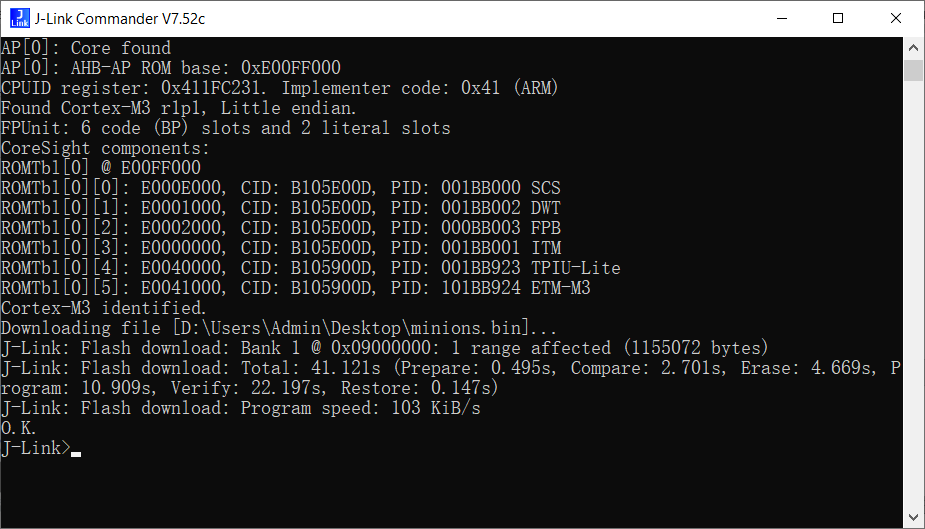Click the J-Link> command prompt line

click(x=41, y=448)
